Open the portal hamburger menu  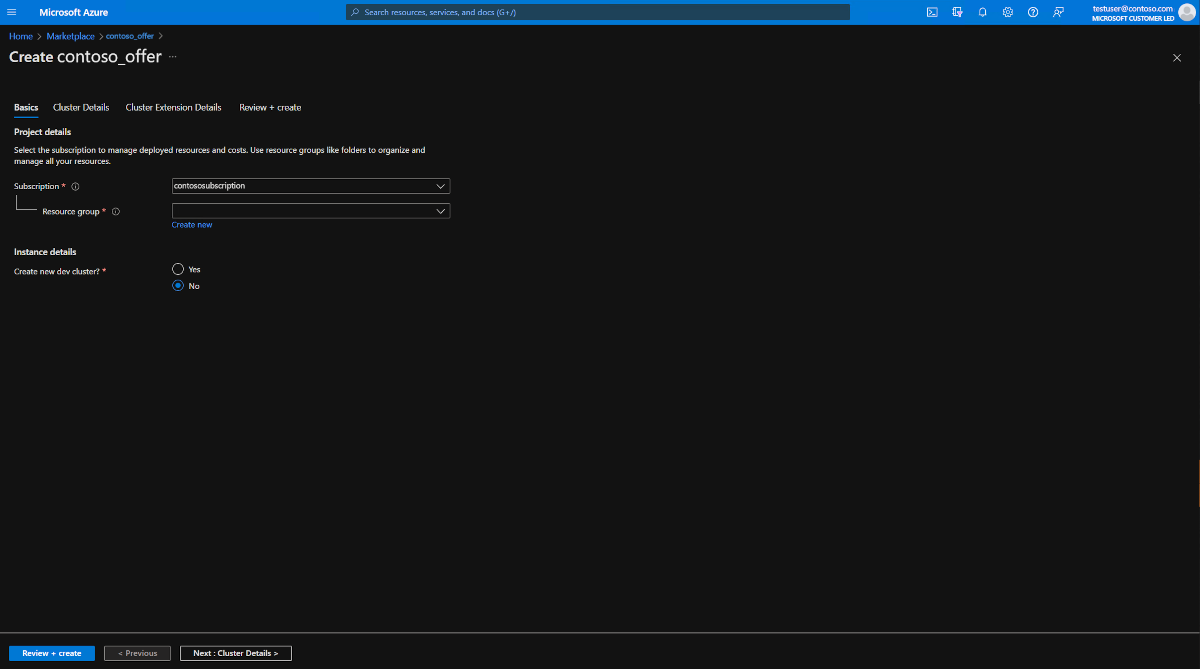pyautogui.click(x=11, y=12)
